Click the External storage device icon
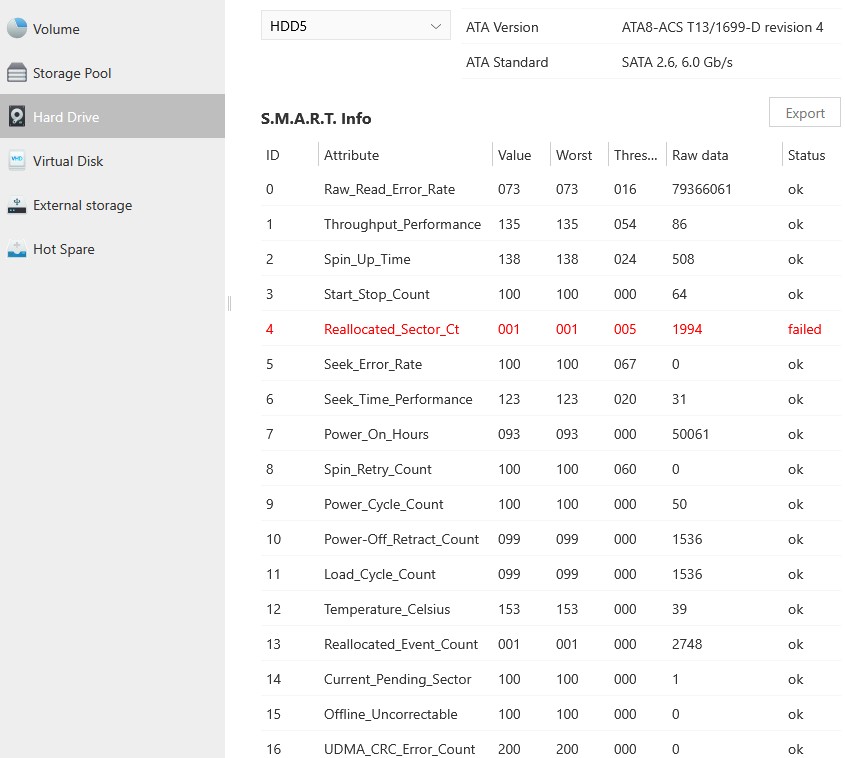This screenshot has width=845, height=758. (17, 205)
